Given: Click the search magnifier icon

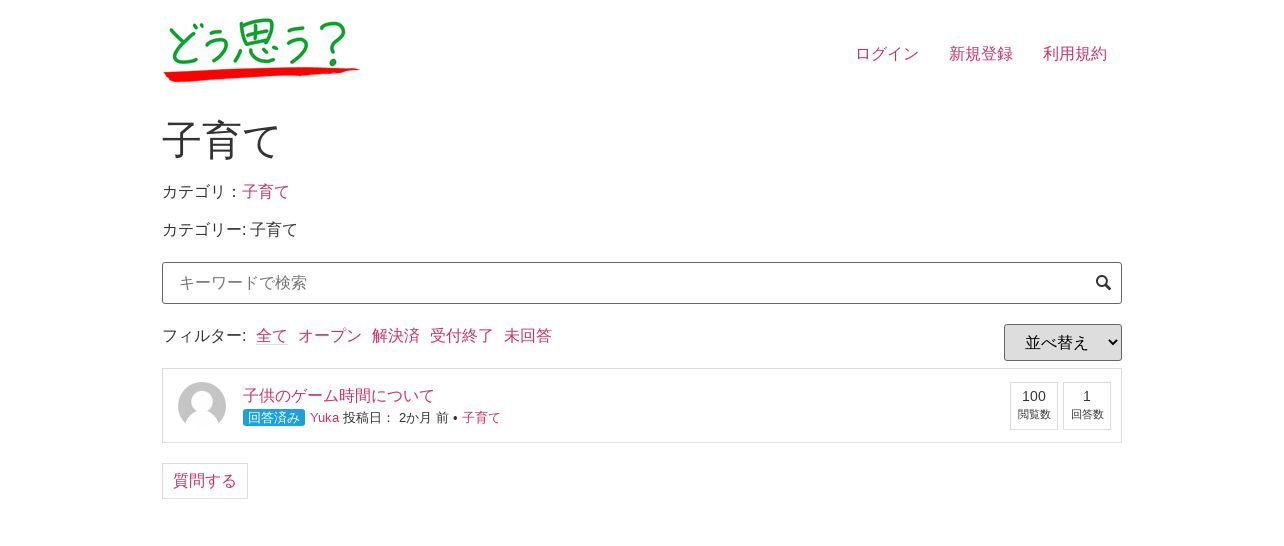Looking at the screenshot, I should (x=1103, y=283).
